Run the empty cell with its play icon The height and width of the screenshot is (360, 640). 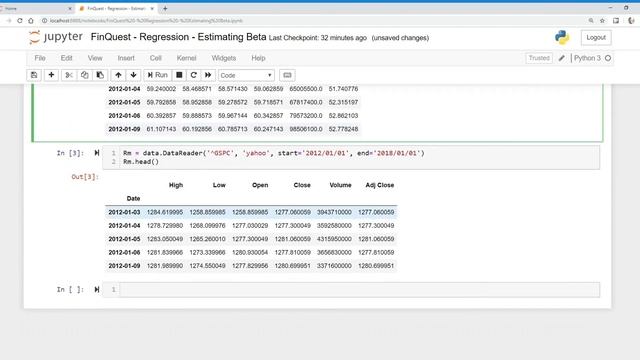tap(97, 289)
